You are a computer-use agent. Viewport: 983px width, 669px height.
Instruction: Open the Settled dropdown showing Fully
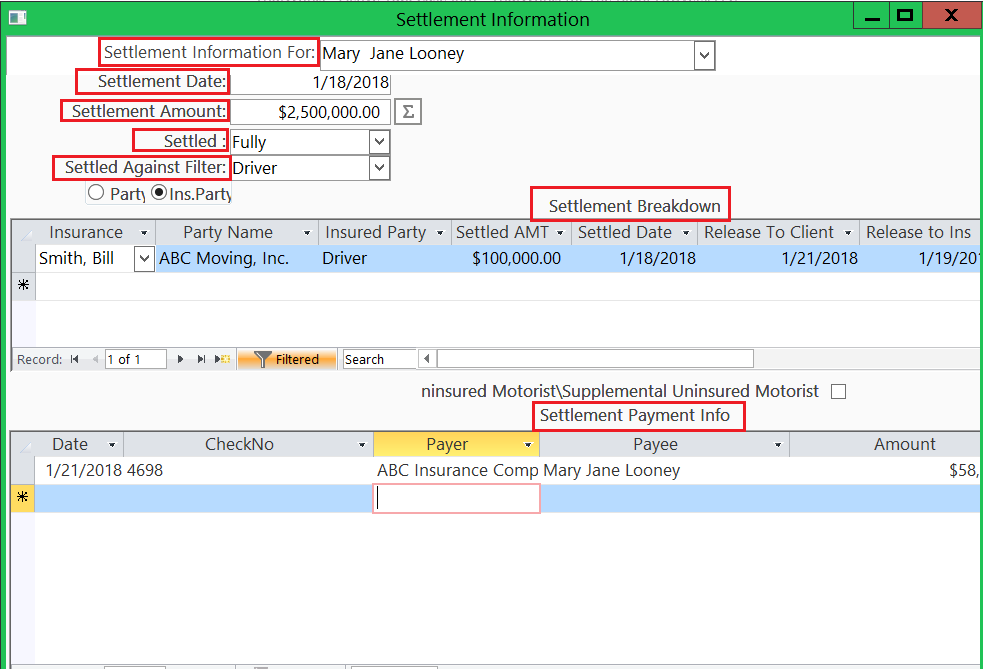coord(378,141)
